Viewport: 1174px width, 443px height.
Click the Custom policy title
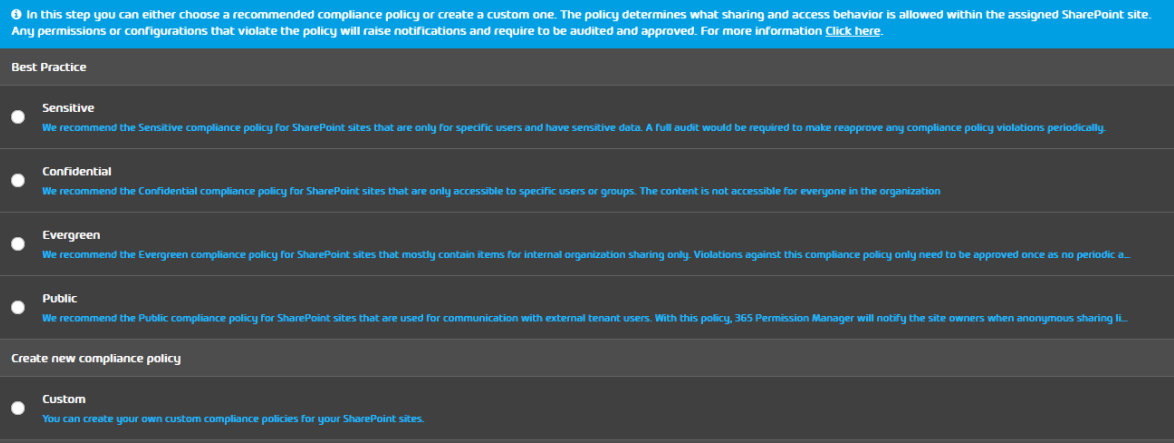[63, 399]
